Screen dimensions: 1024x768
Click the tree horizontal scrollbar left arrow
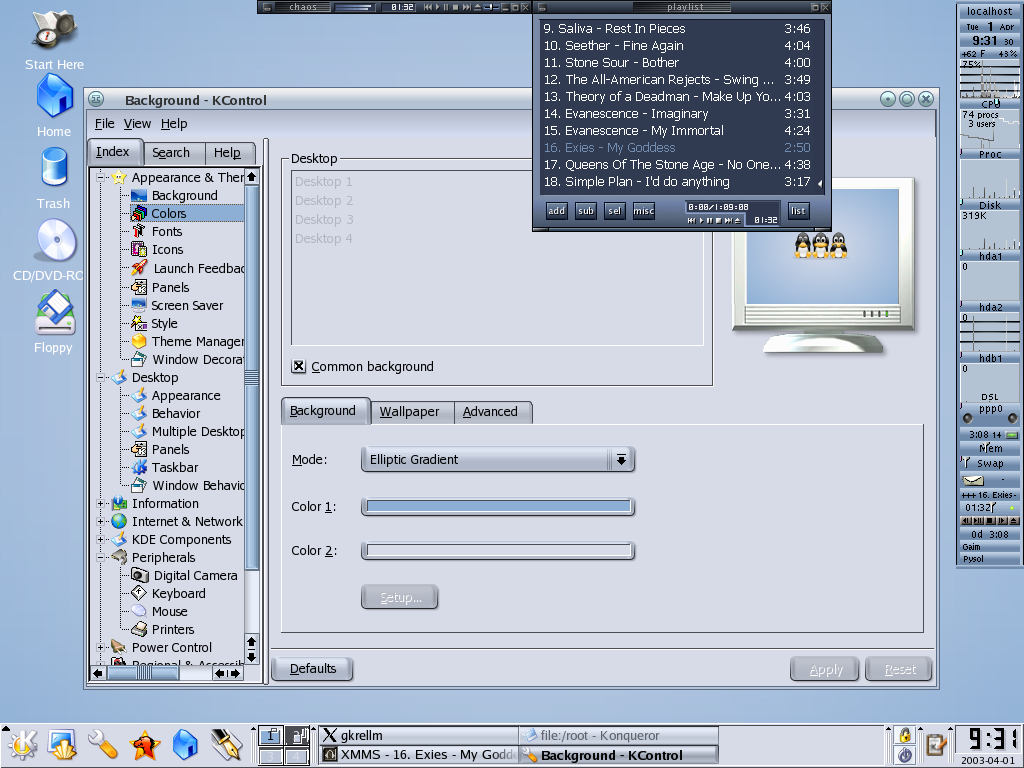(x=98, y=673)
